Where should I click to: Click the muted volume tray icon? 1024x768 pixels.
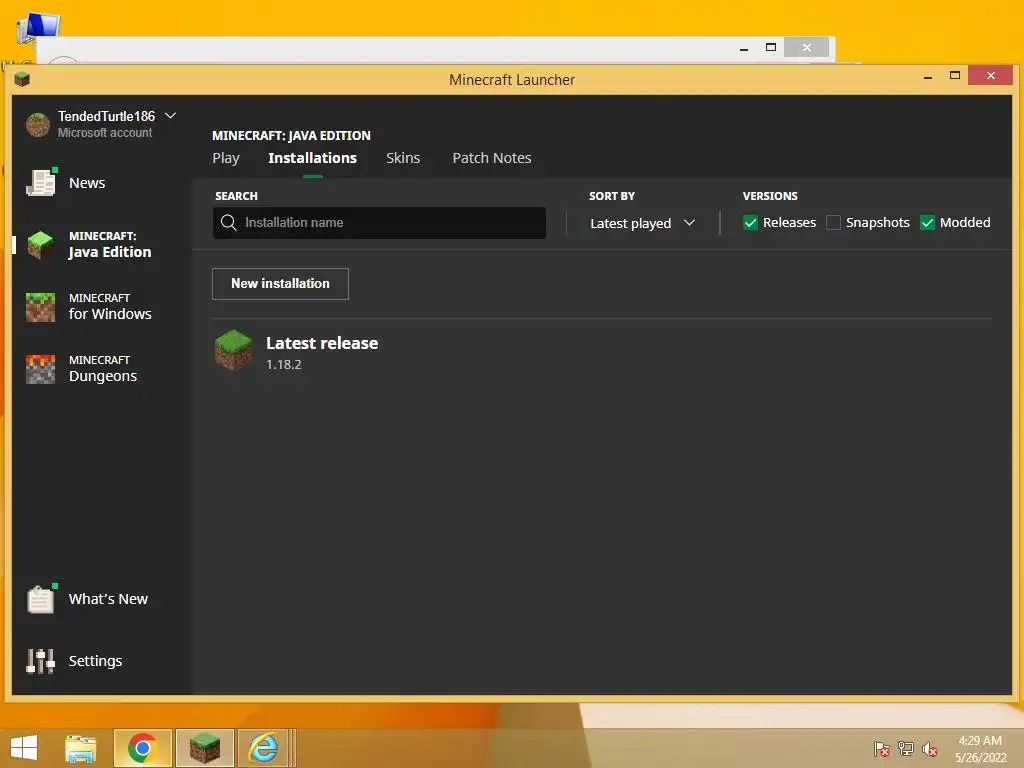click(930, 749)
